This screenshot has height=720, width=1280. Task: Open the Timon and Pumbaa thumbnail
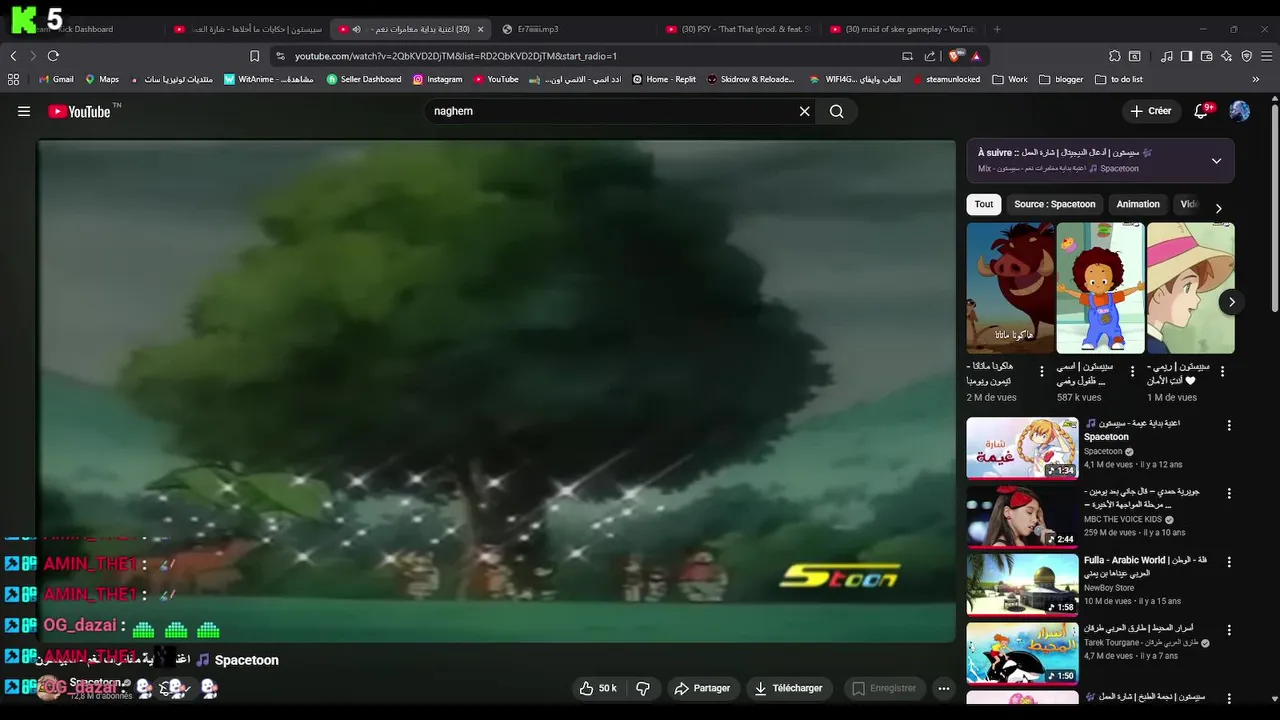pyautogui.click(x=1010, y=288)
